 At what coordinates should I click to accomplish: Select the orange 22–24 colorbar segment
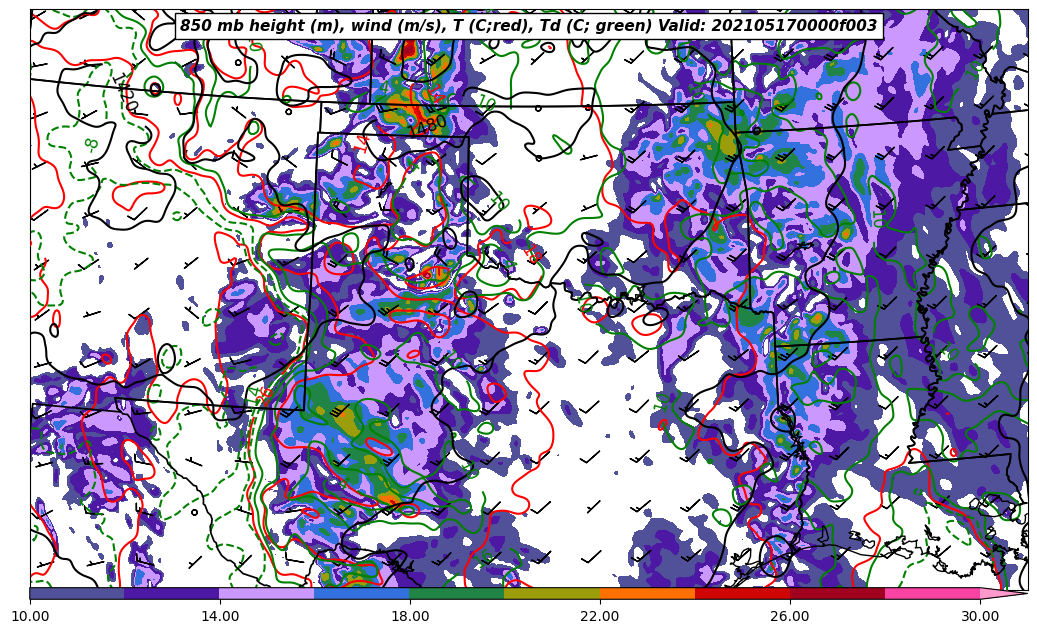[647, 593]
